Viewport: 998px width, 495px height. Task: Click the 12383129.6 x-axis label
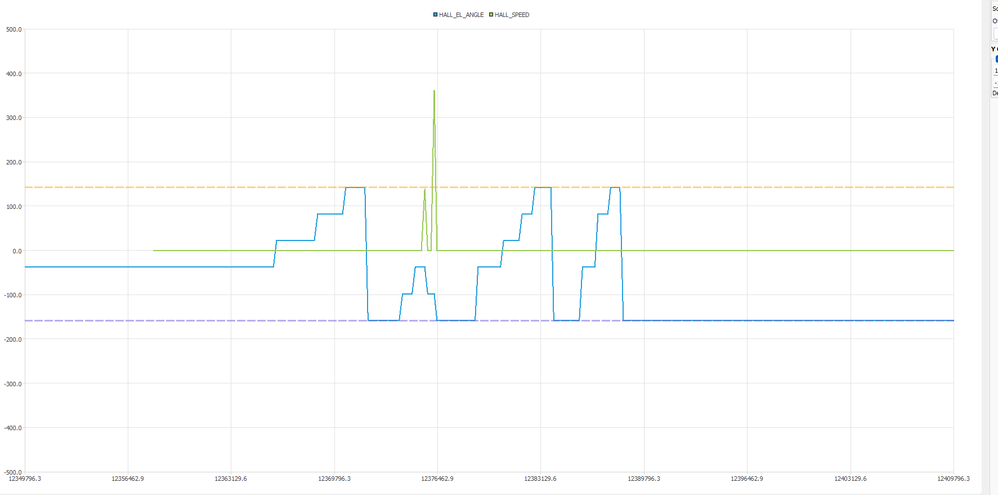click(x=540, y=478)
